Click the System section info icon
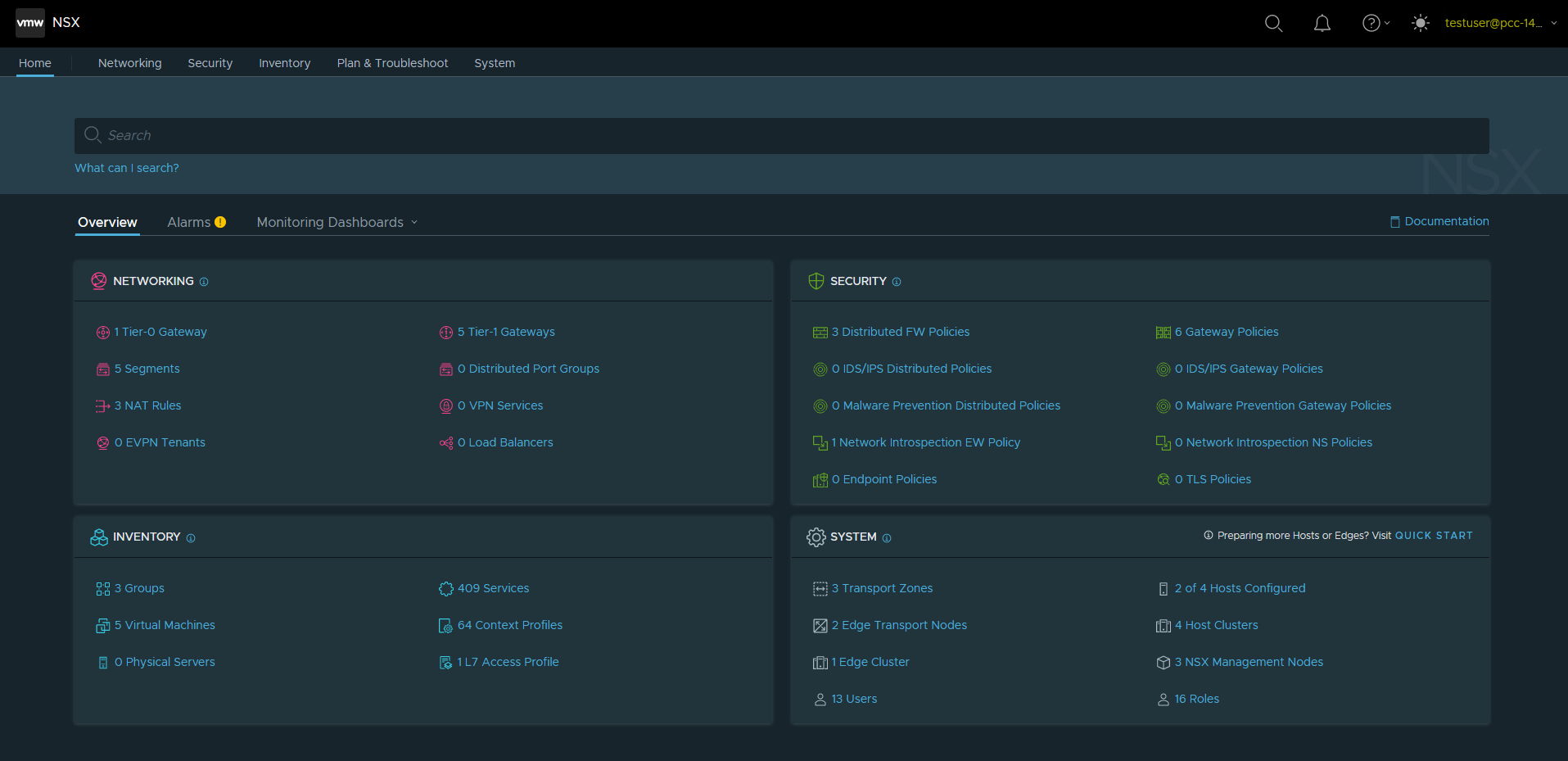The width and height of the screenshot is (1568, 761). pyautogui.click(x=887, y=538)
